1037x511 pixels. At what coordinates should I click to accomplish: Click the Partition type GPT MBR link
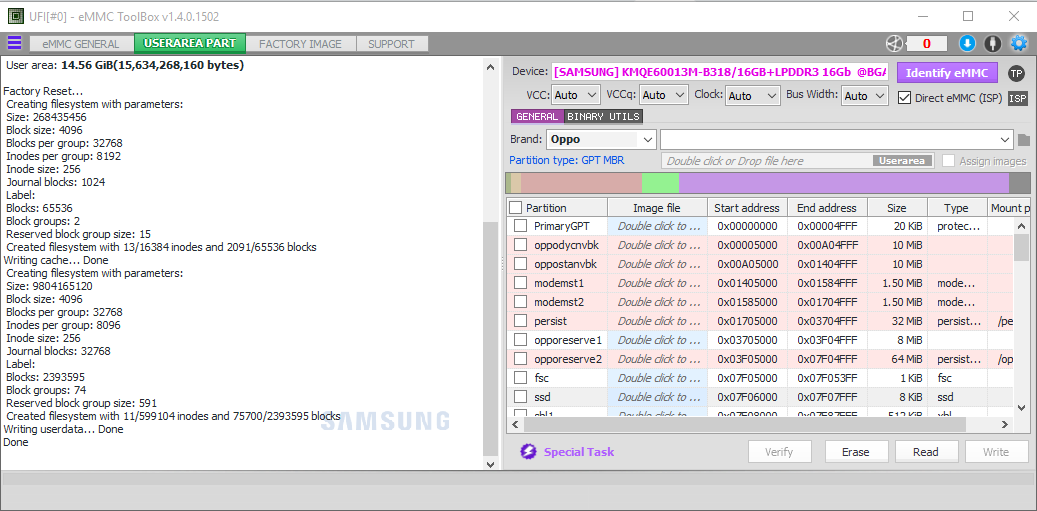tap(567, 160)
